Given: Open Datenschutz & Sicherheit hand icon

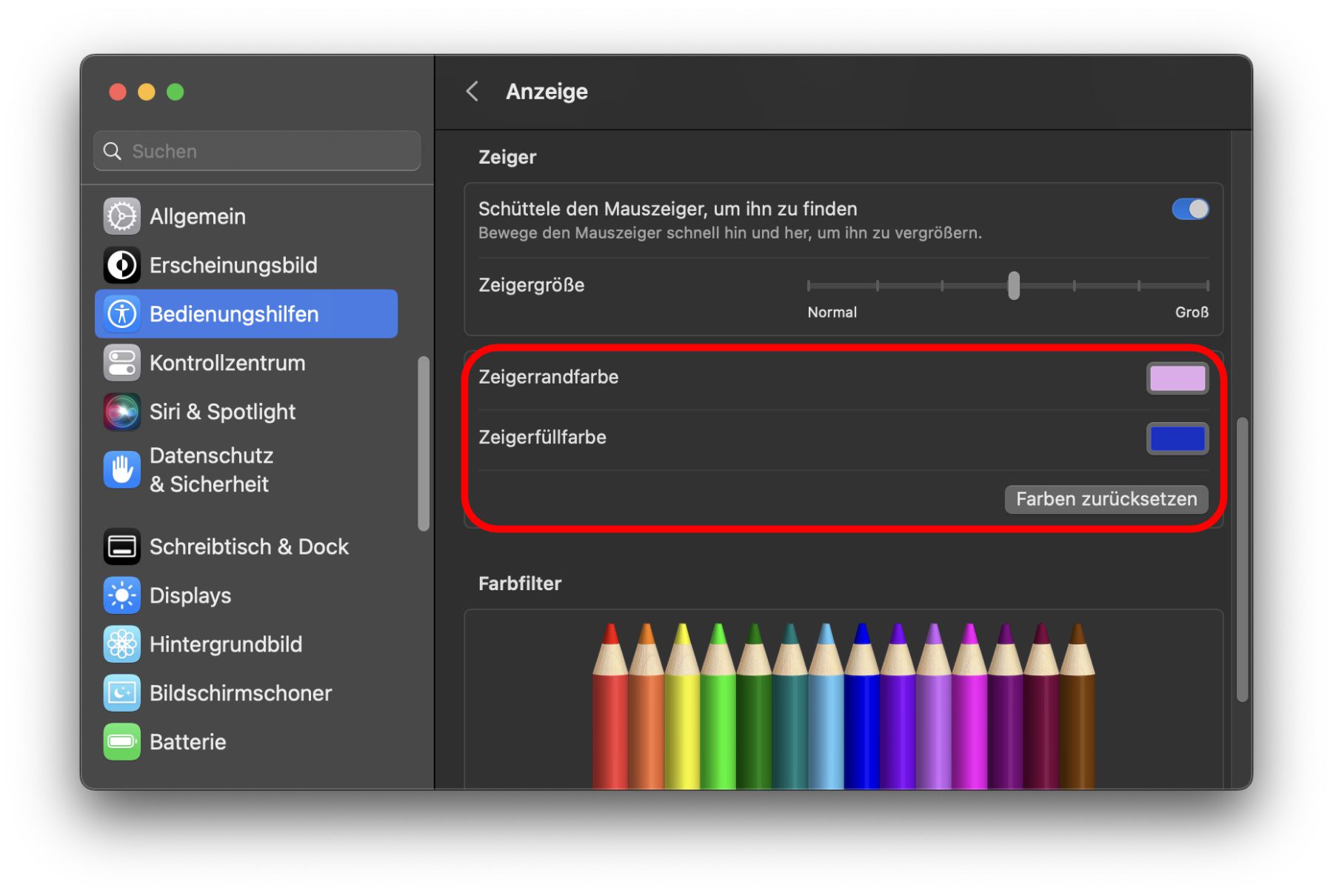Looking at the screenshot, I should click(x=121, y=469).
